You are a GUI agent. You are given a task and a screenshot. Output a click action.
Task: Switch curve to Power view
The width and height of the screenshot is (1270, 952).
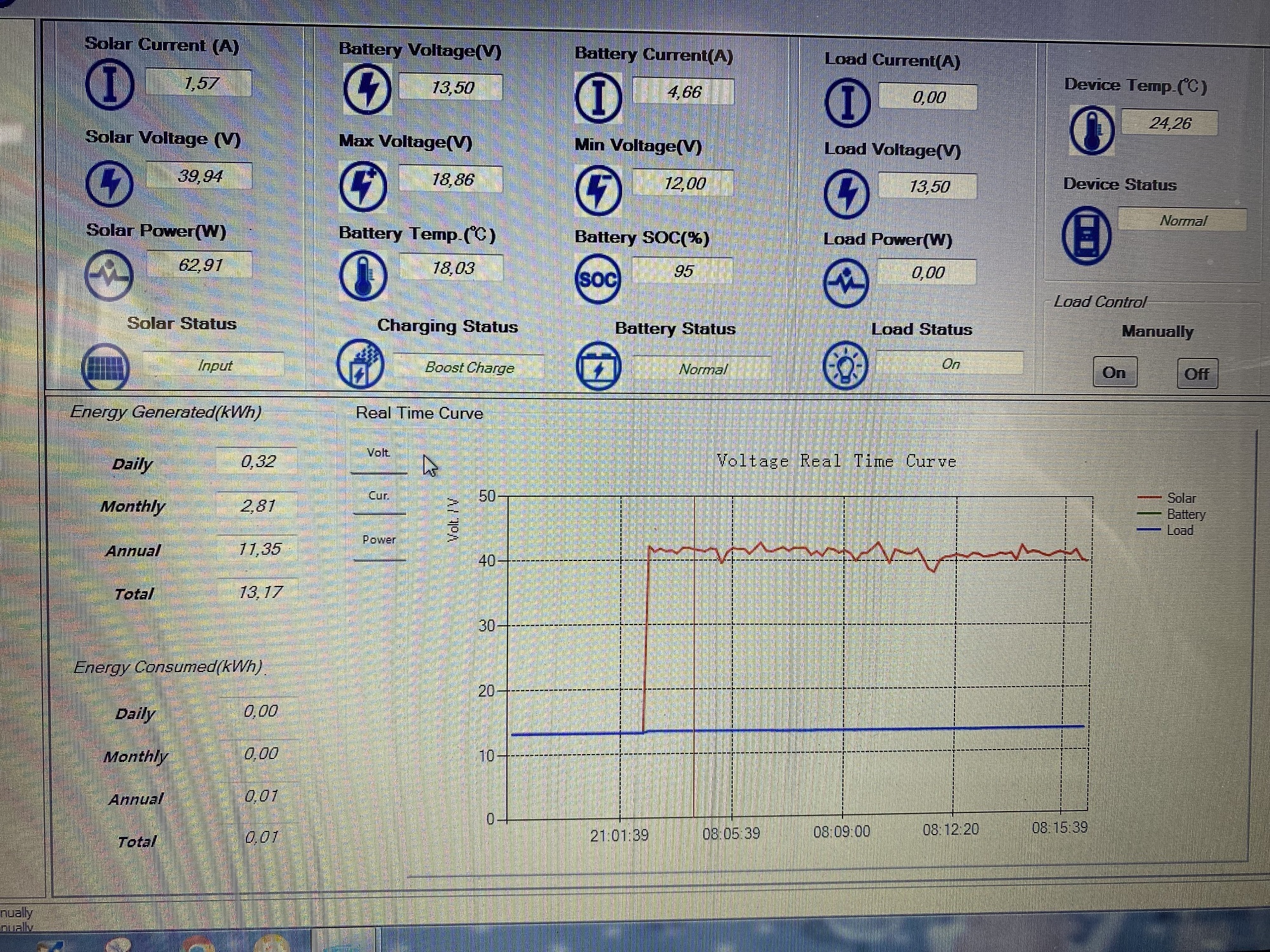tap(379, 539)
